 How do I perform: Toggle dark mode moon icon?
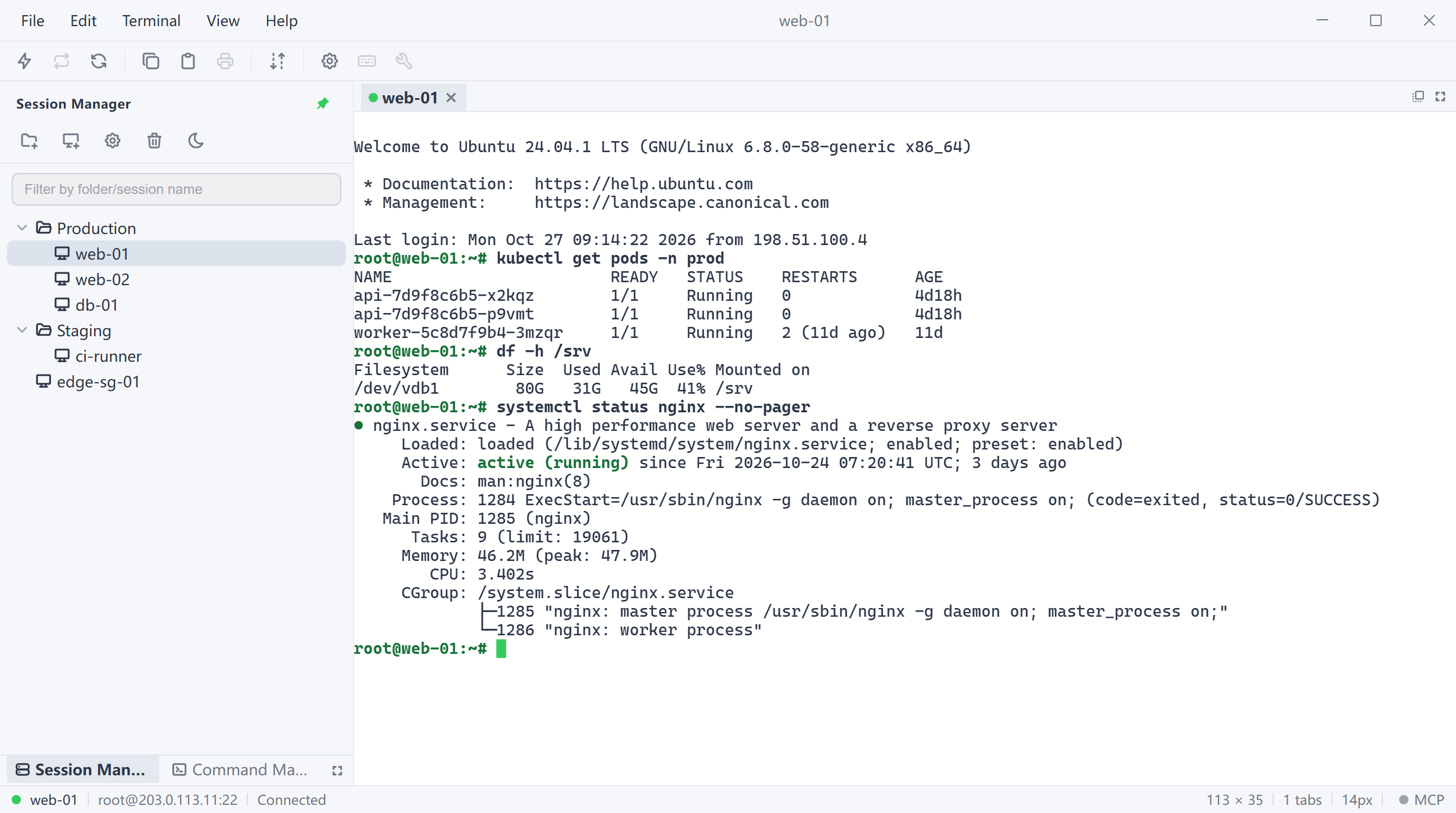click(196, 141)
